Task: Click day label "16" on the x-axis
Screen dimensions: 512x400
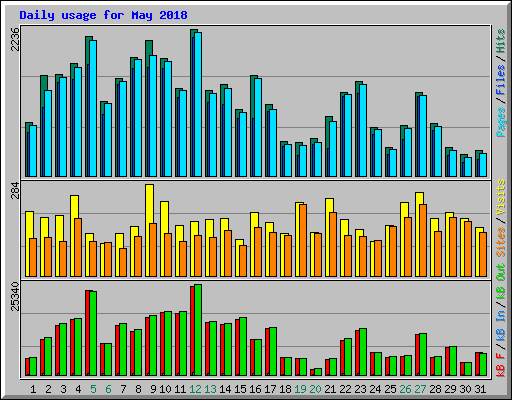Action: point(255,389)
